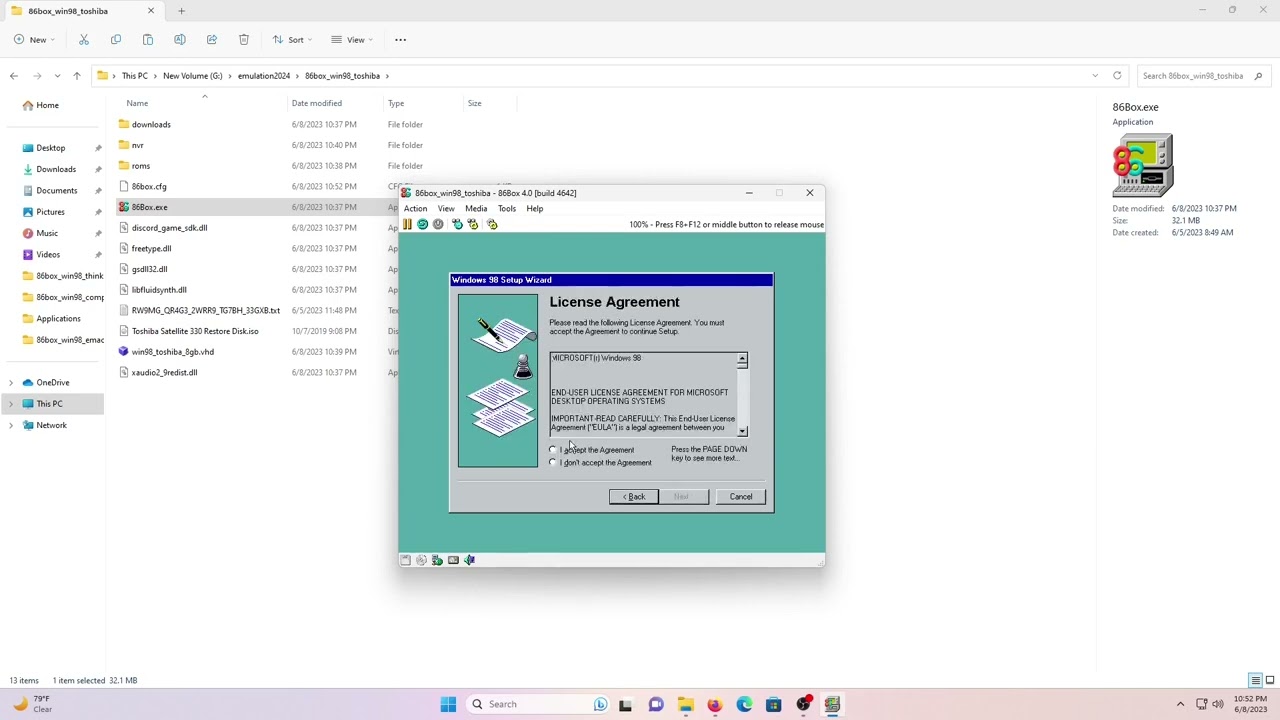Show hidden system tray icons

click(1180, 704)
